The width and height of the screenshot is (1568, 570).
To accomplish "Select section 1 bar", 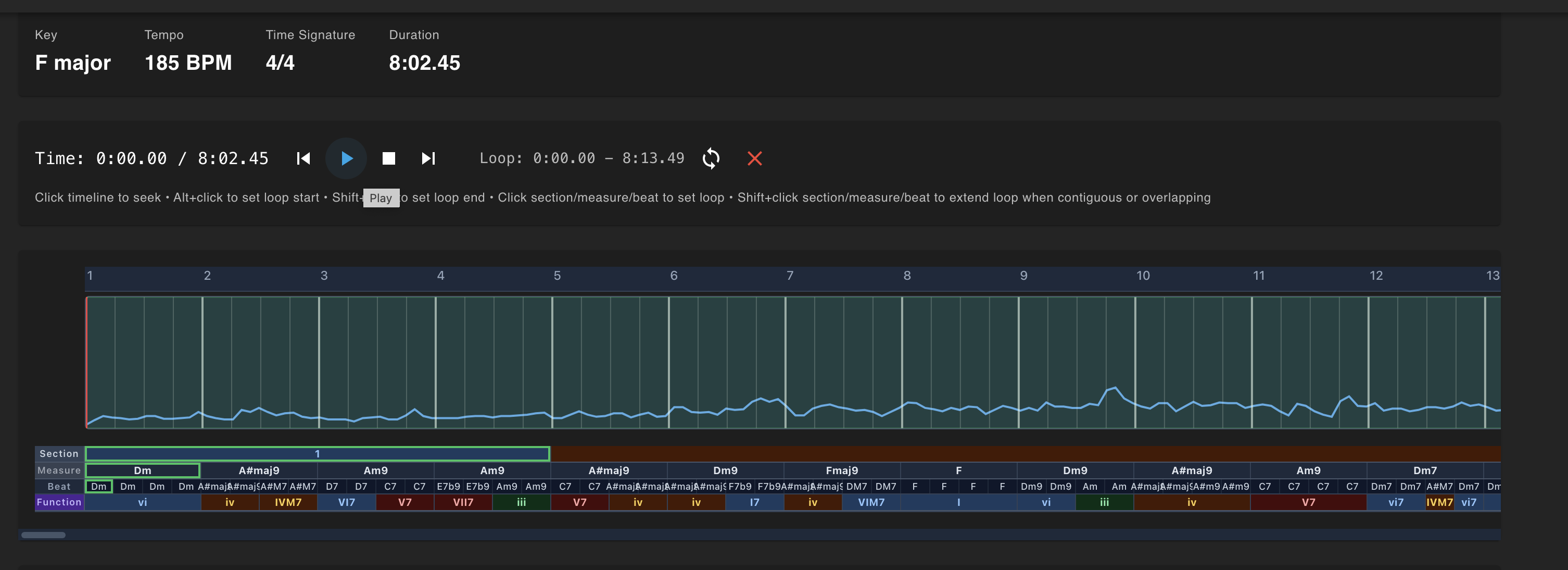I will pos(317,454).
